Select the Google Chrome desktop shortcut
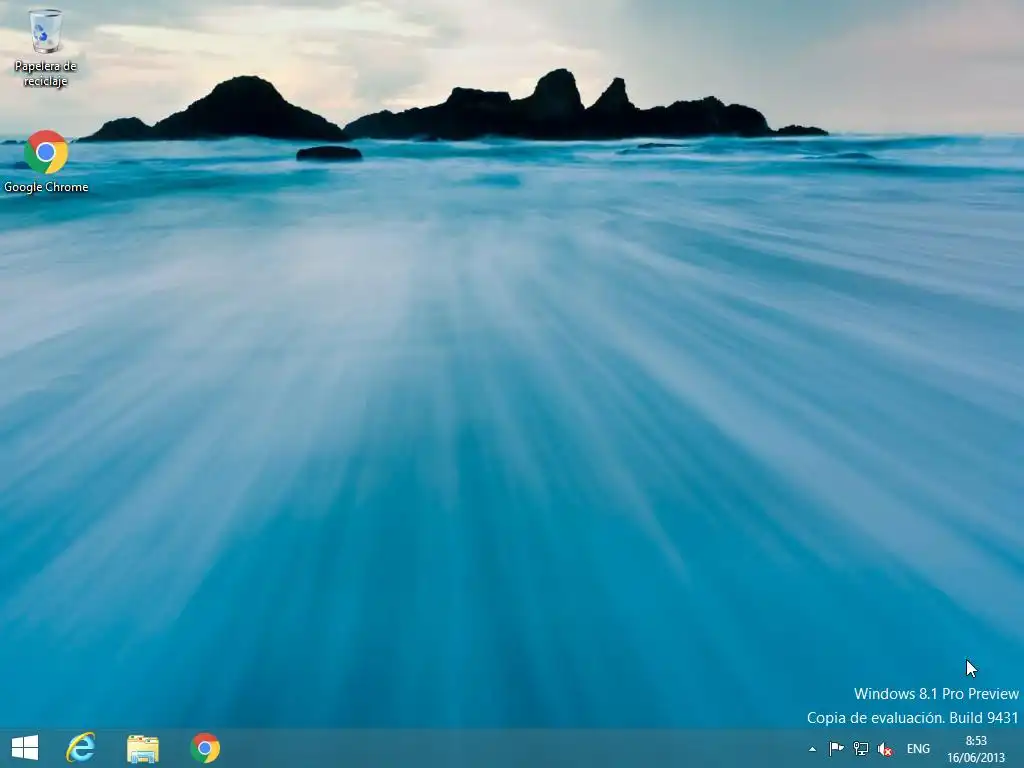The height and width of the screenshot is (768, 1024). tap(46, 162)
